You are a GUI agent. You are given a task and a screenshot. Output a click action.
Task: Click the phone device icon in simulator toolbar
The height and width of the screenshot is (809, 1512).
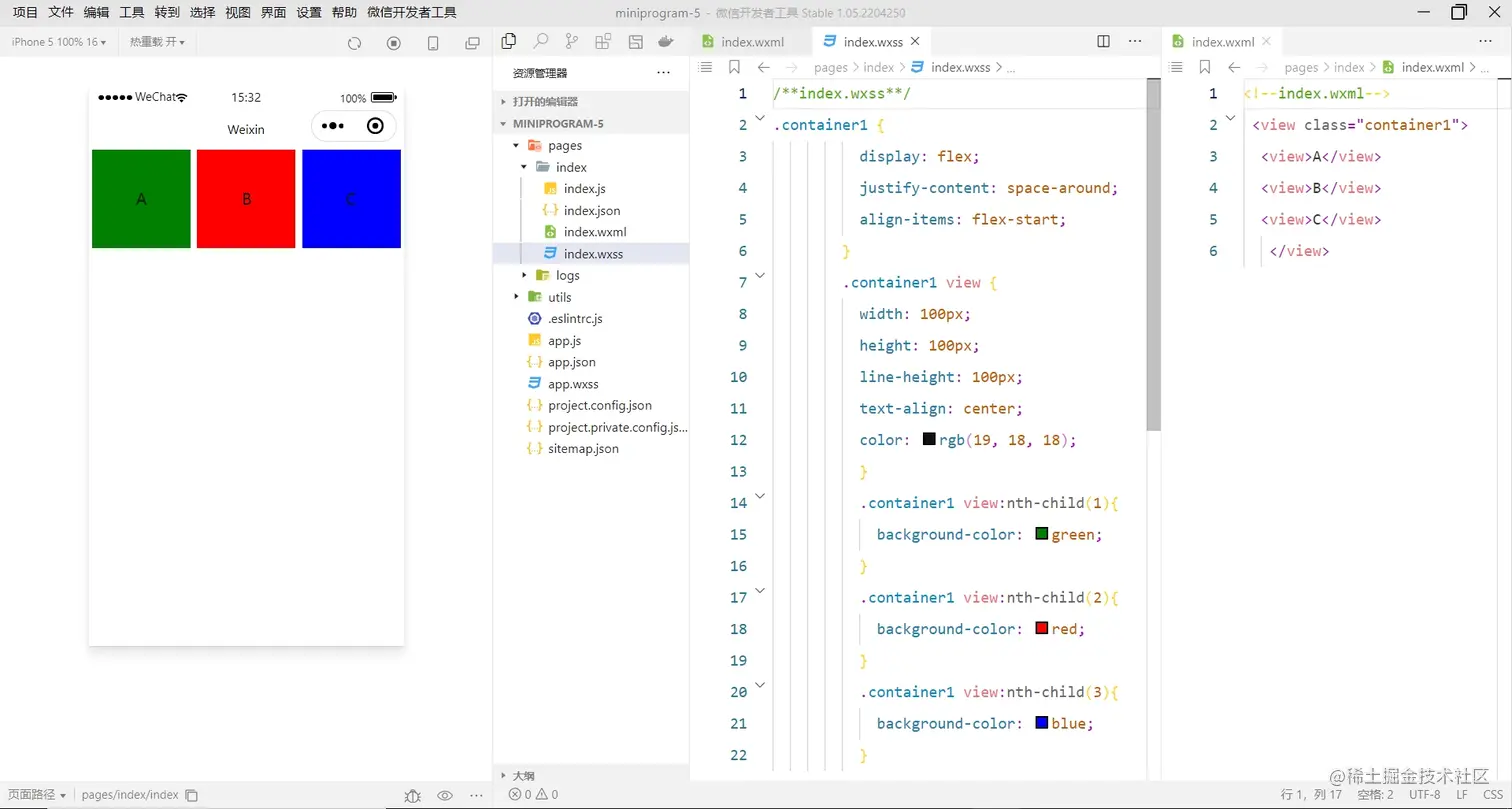coord(433,43)
